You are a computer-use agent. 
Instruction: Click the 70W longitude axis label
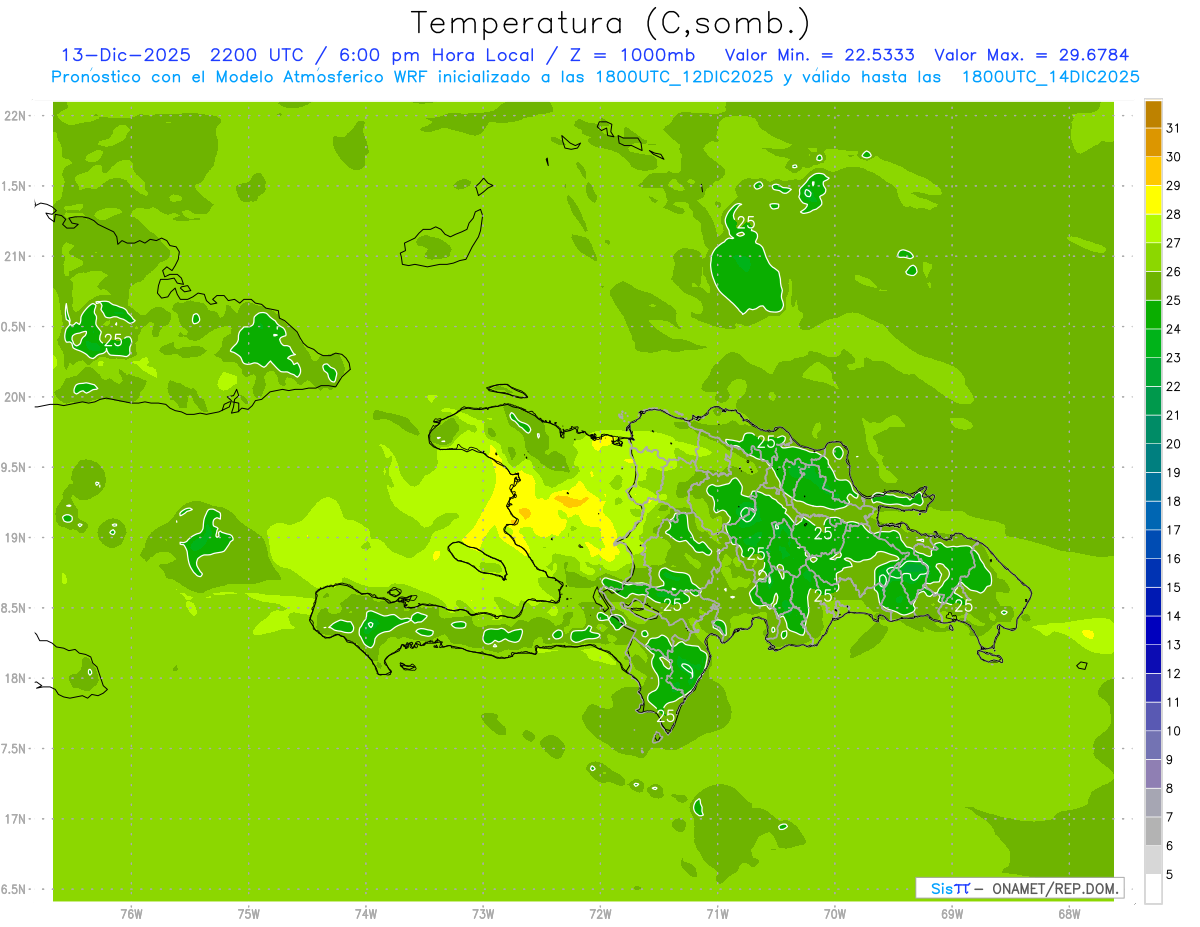(835, 913)
